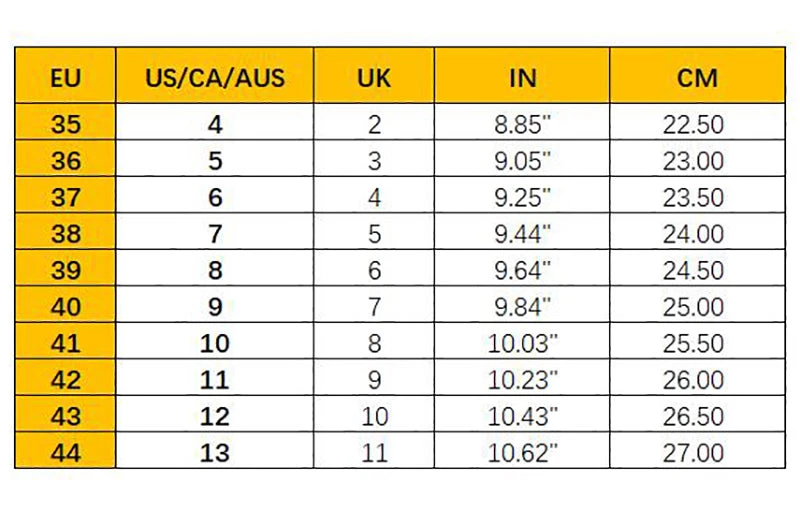
Task: Click EU size 35 cell
Action: [64, 125]
